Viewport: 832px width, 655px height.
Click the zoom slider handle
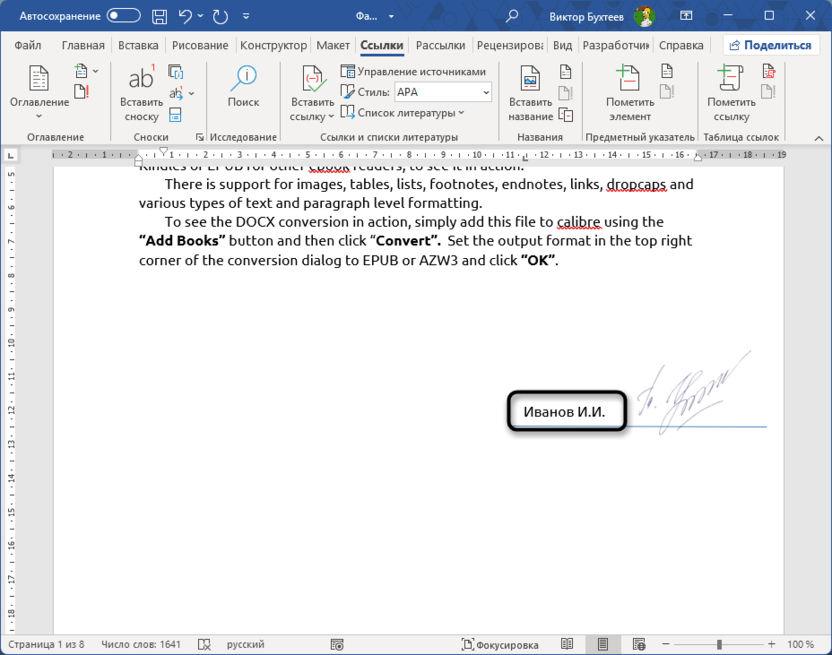click(x=719, y=644)
